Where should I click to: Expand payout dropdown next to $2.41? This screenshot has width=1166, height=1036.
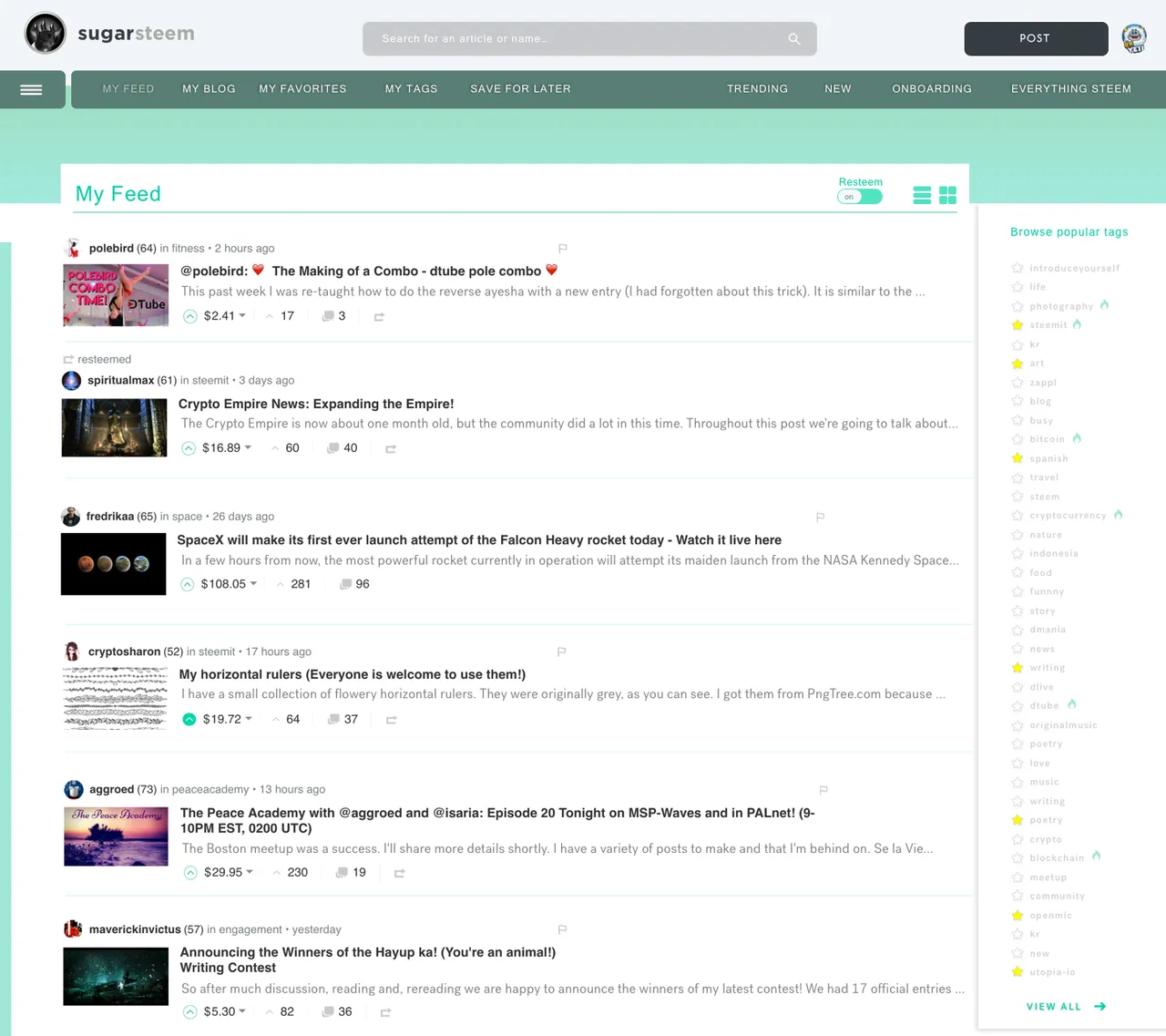point(242,316)
